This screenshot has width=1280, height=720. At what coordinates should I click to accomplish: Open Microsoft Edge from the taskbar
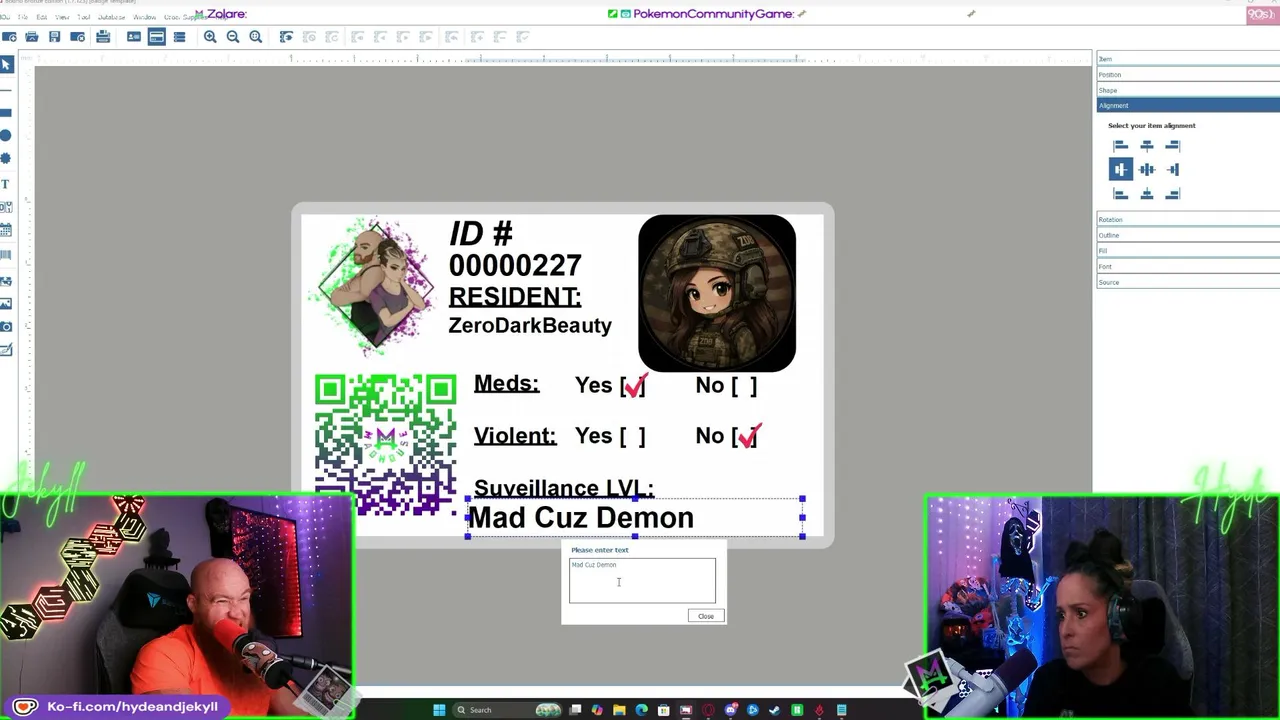(x=641, y=710)
